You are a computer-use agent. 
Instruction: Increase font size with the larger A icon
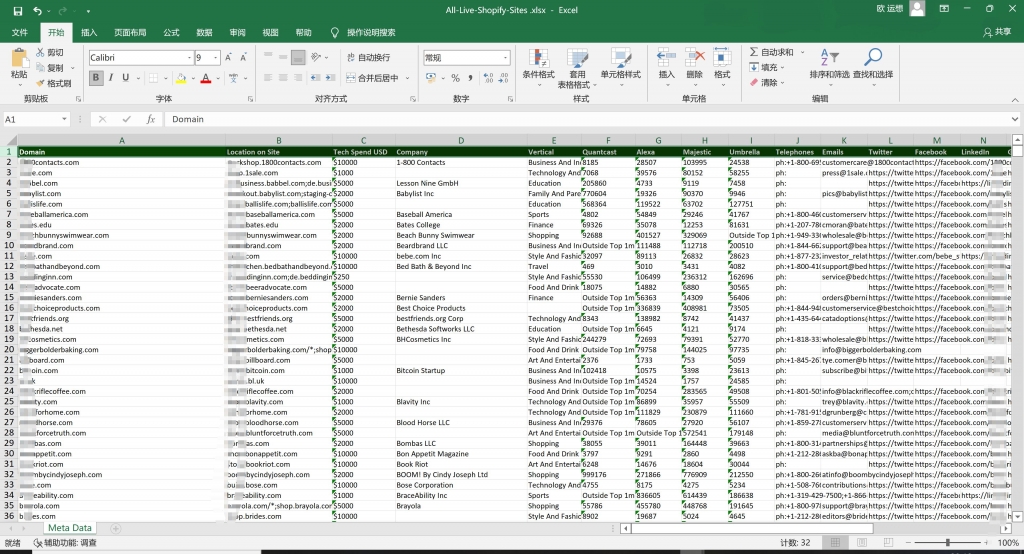229,57
